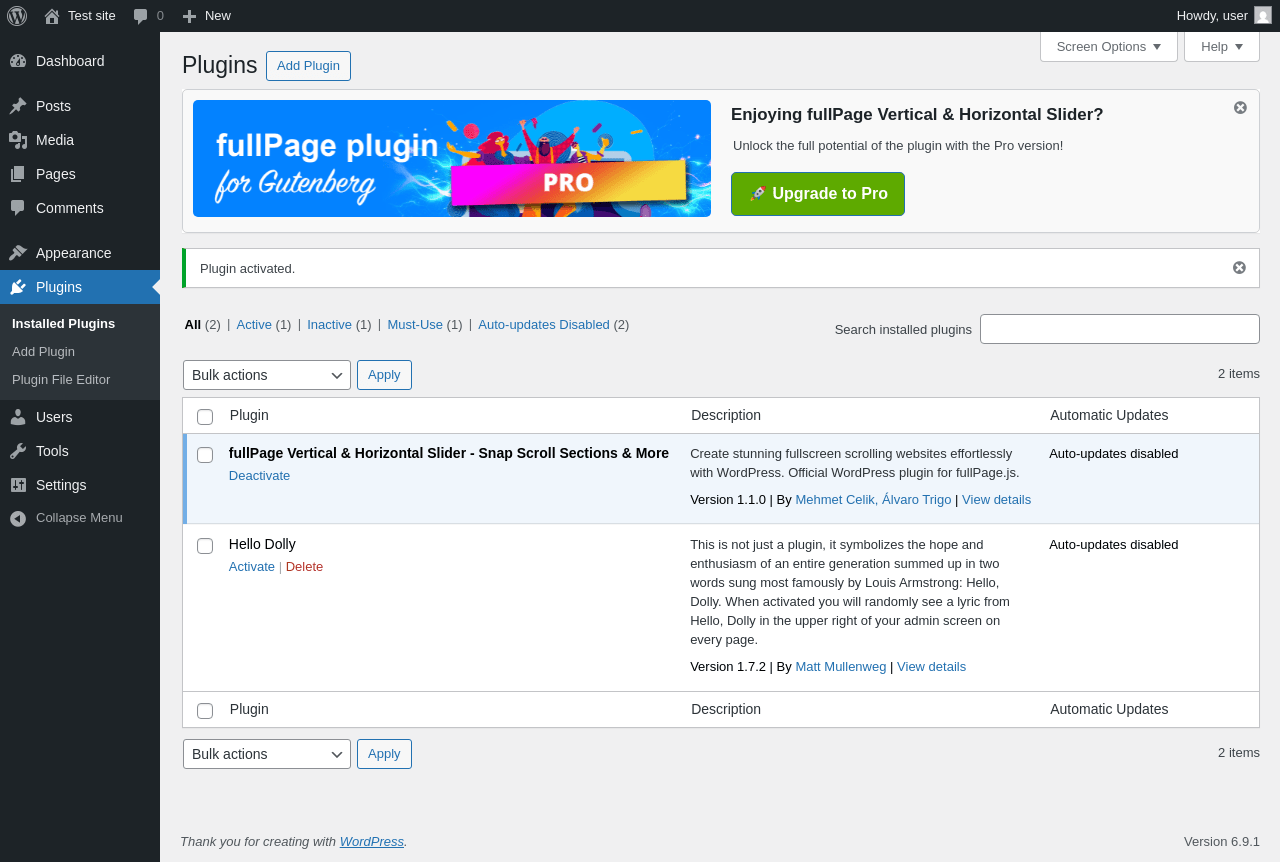
Task: Dismiss the fullPage Pro promo banner
Action: [1240, 108]
